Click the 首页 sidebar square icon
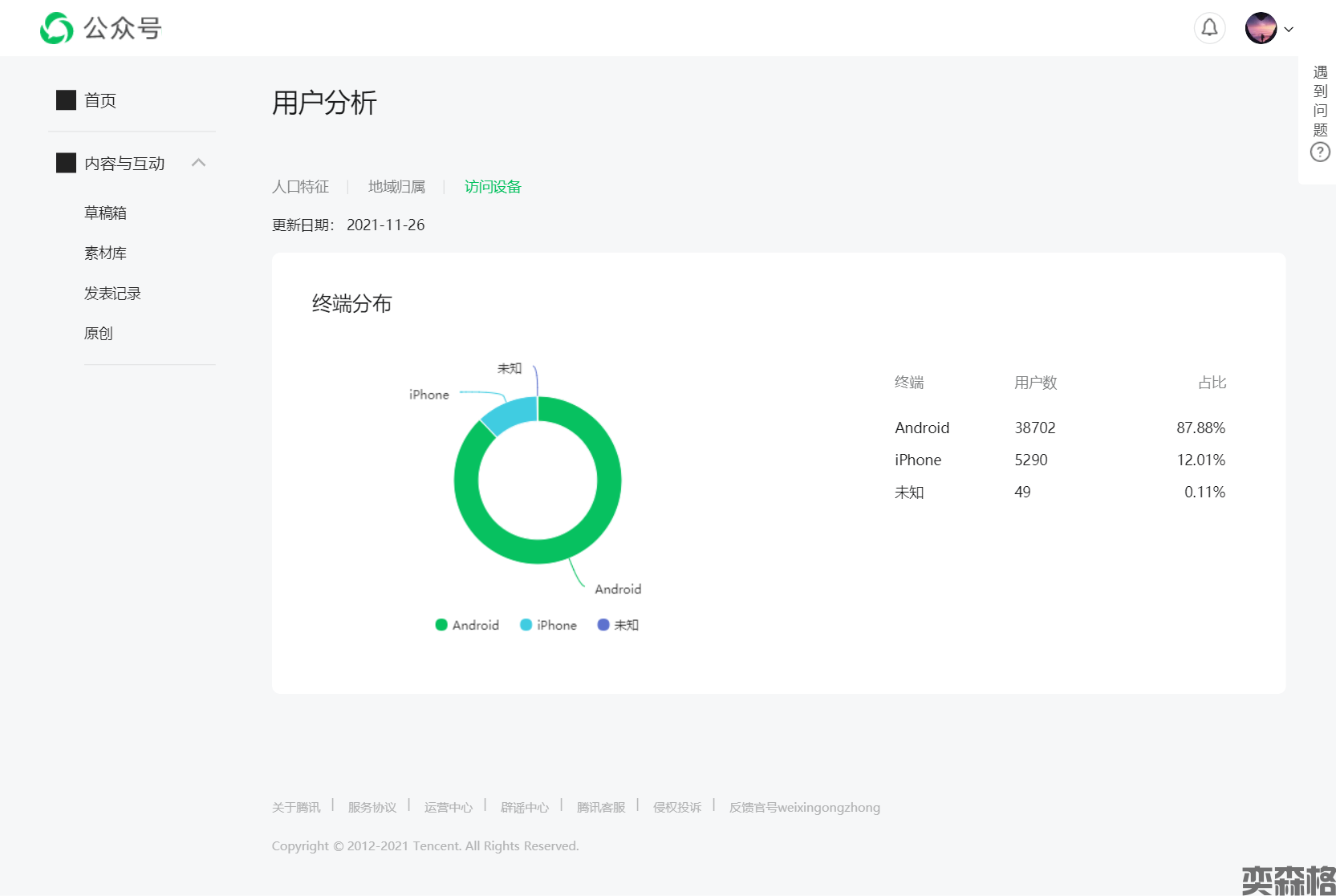 point(66,100)
